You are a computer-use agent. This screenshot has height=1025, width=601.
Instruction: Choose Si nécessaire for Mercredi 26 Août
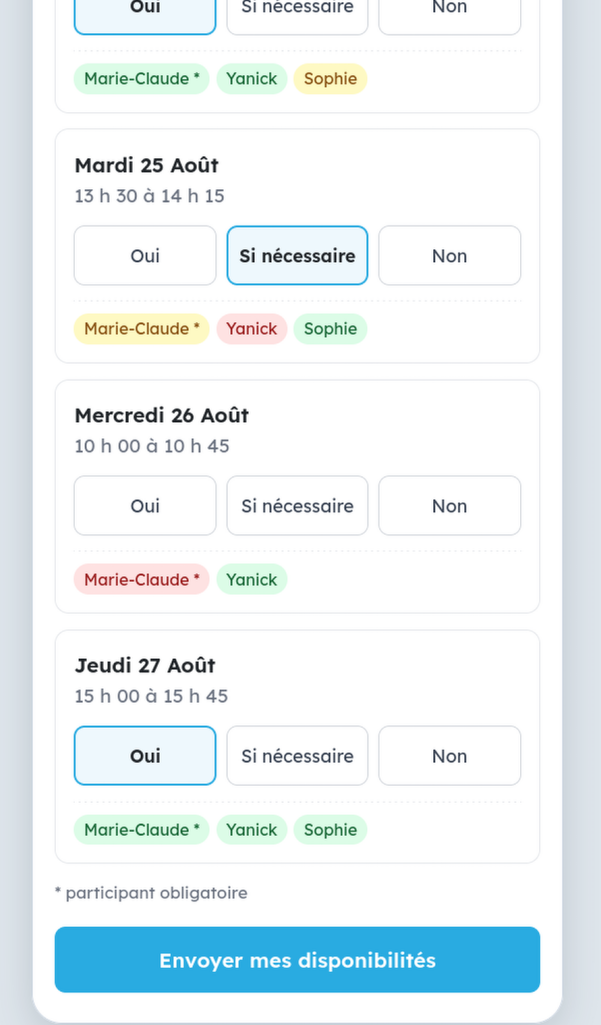(298, 506)
